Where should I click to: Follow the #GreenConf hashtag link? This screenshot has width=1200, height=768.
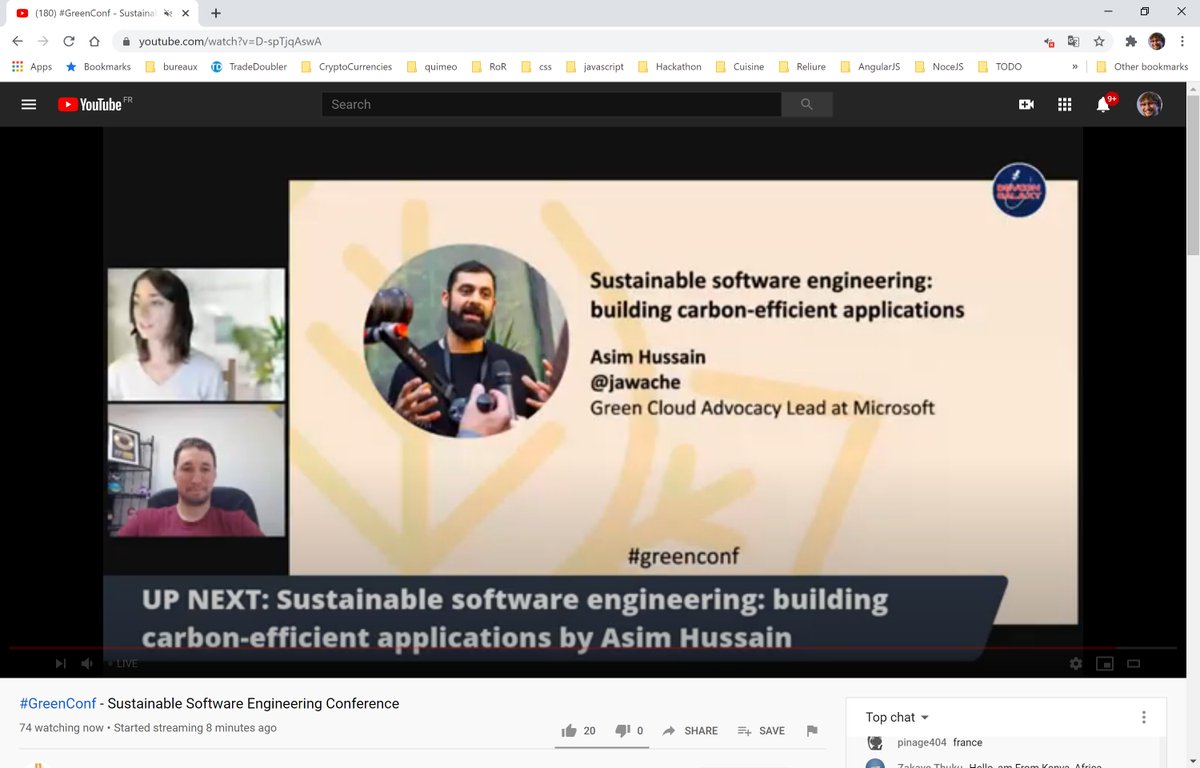point(58,703)
